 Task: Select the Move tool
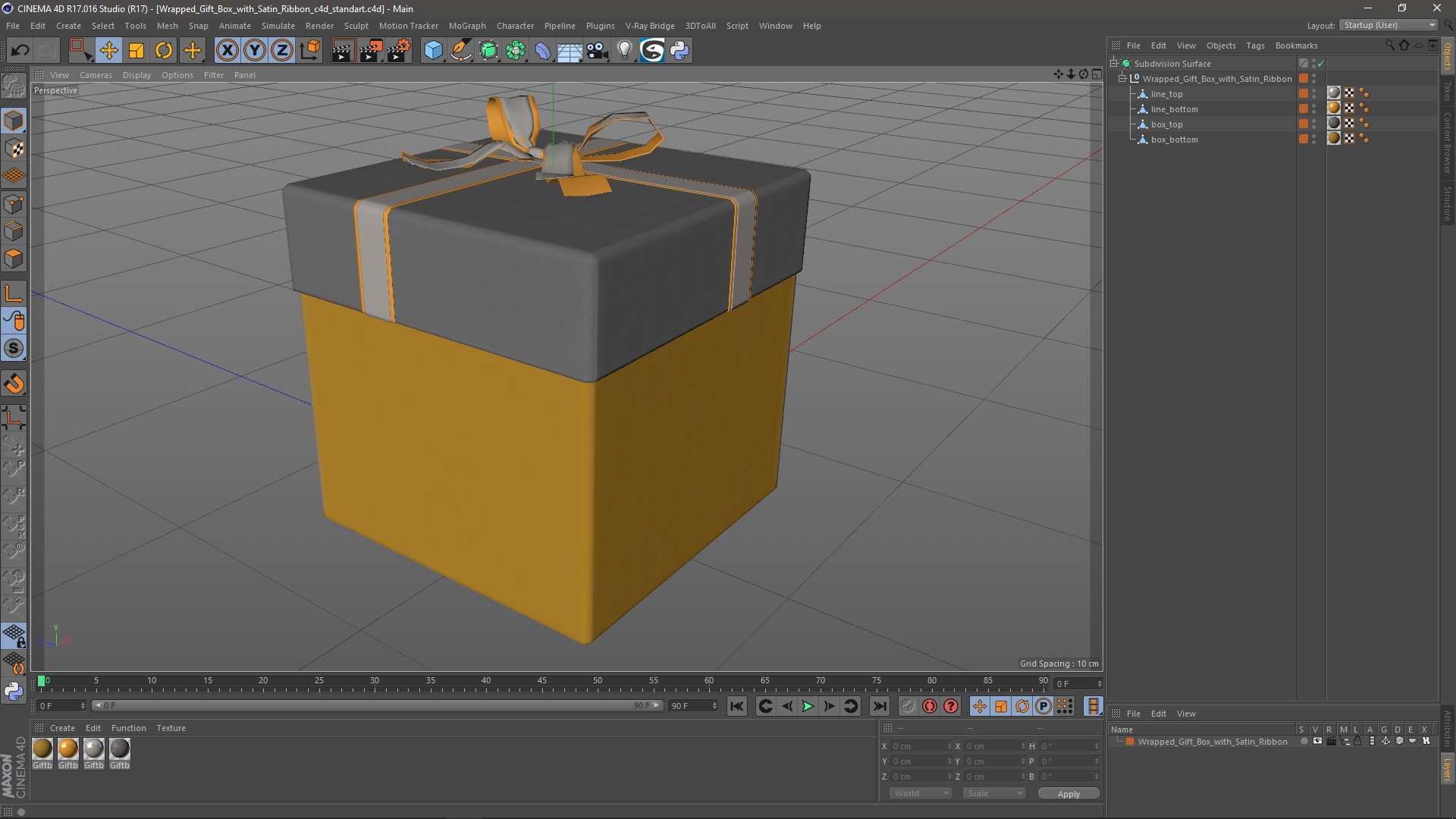click(x=108, y=51)
